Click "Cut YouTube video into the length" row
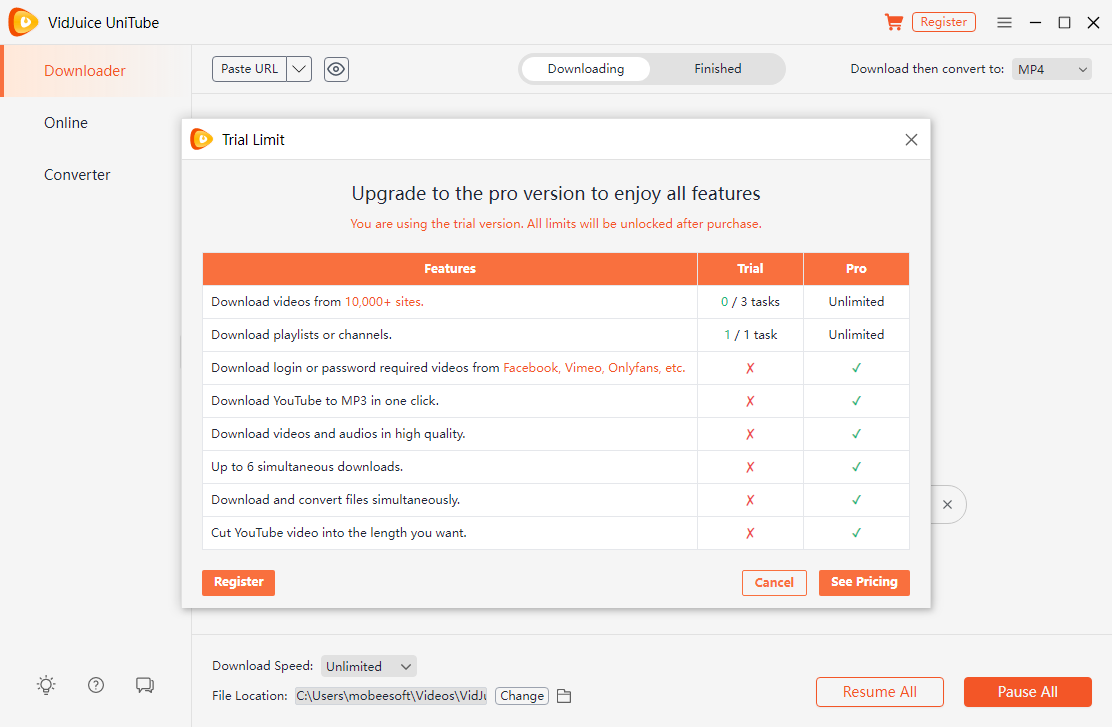Image resolution: width=1112 pixels, height=727 pixels. pos(450,533)
